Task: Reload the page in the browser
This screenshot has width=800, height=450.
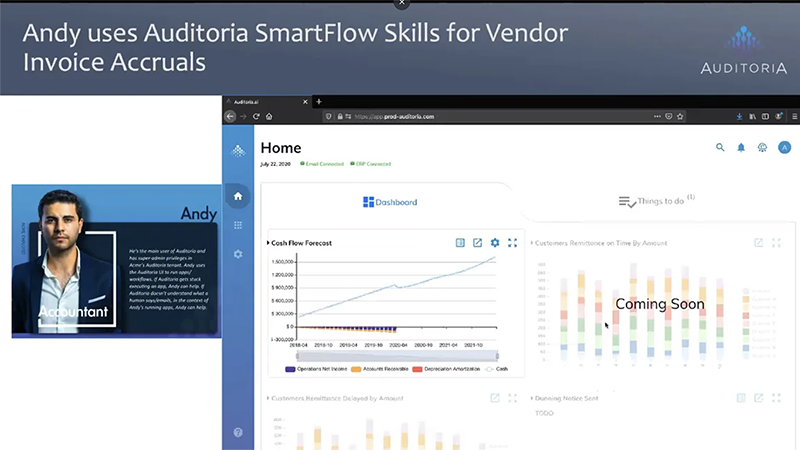Action: [x=256, y=116]
